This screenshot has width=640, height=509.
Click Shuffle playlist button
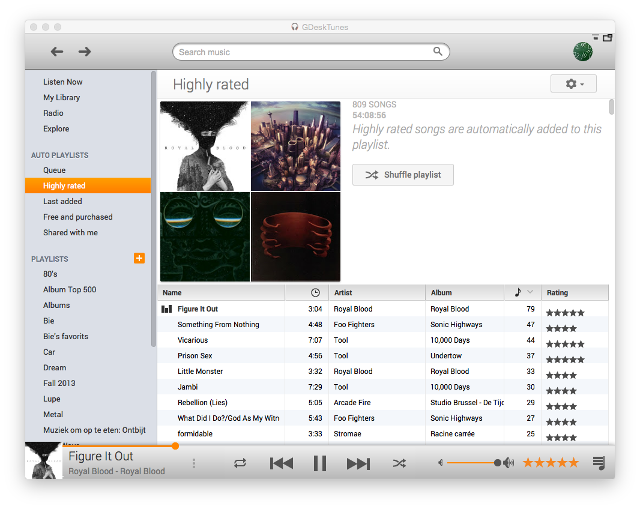(x=403, y=175)
